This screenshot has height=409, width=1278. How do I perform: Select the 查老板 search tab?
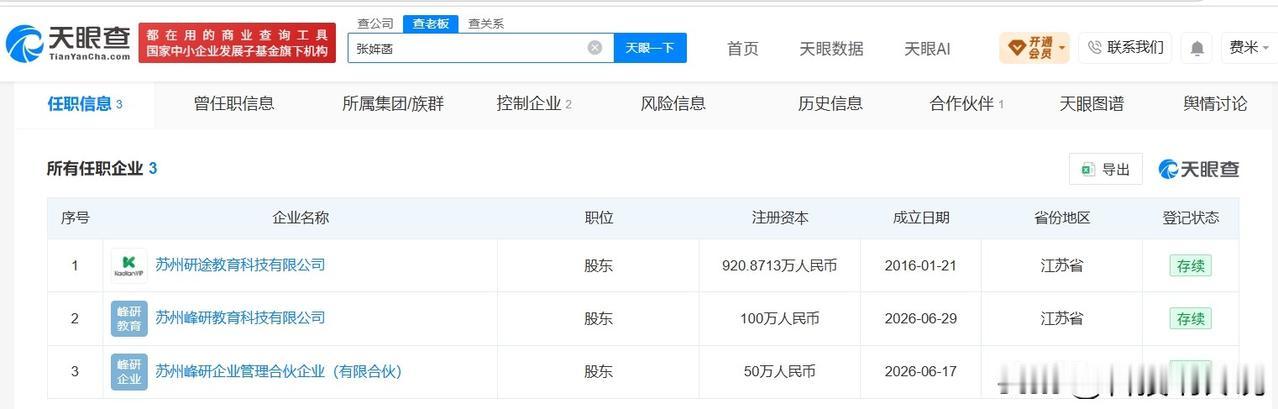click(431, 23)
